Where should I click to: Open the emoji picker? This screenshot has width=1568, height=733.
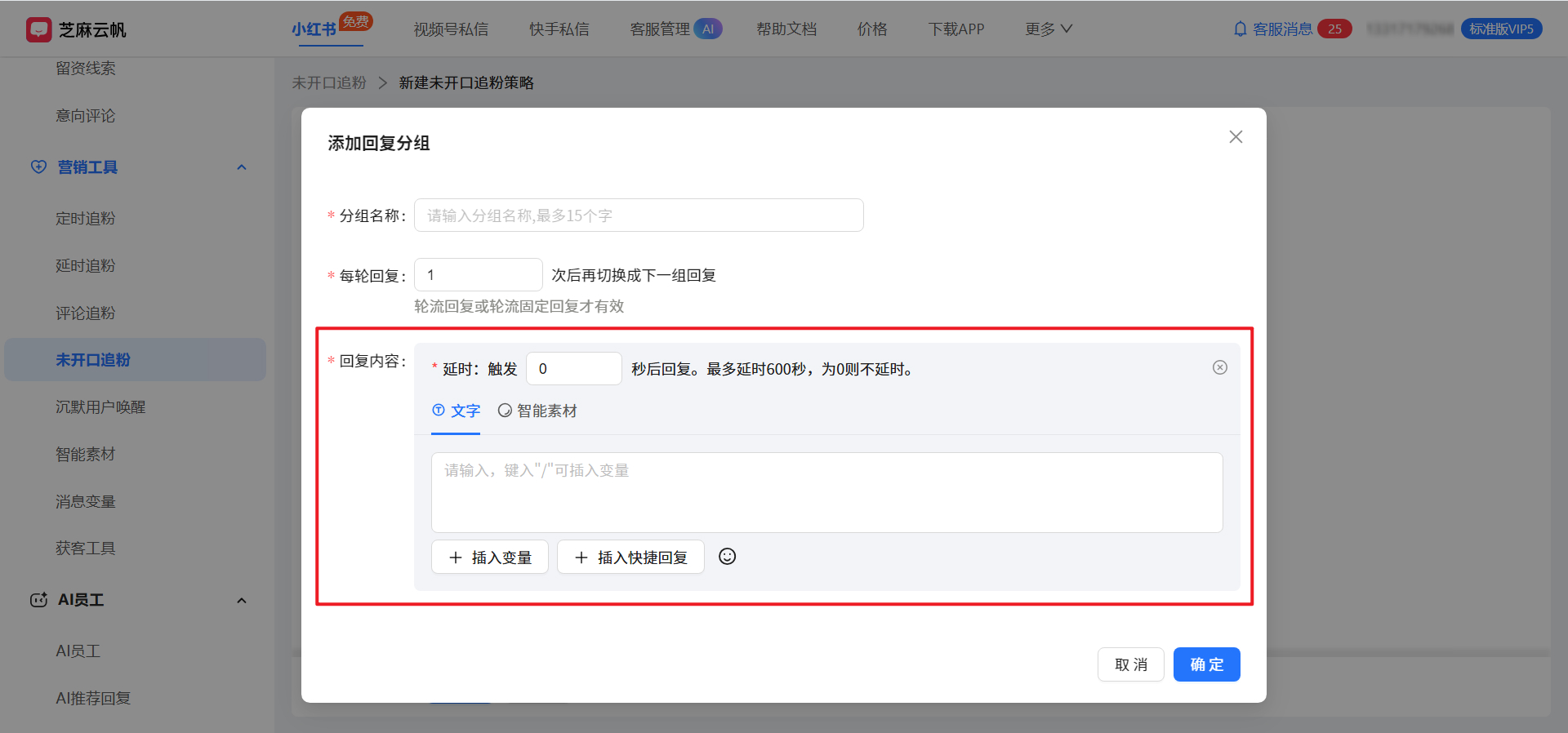click(x=727, y=557)
